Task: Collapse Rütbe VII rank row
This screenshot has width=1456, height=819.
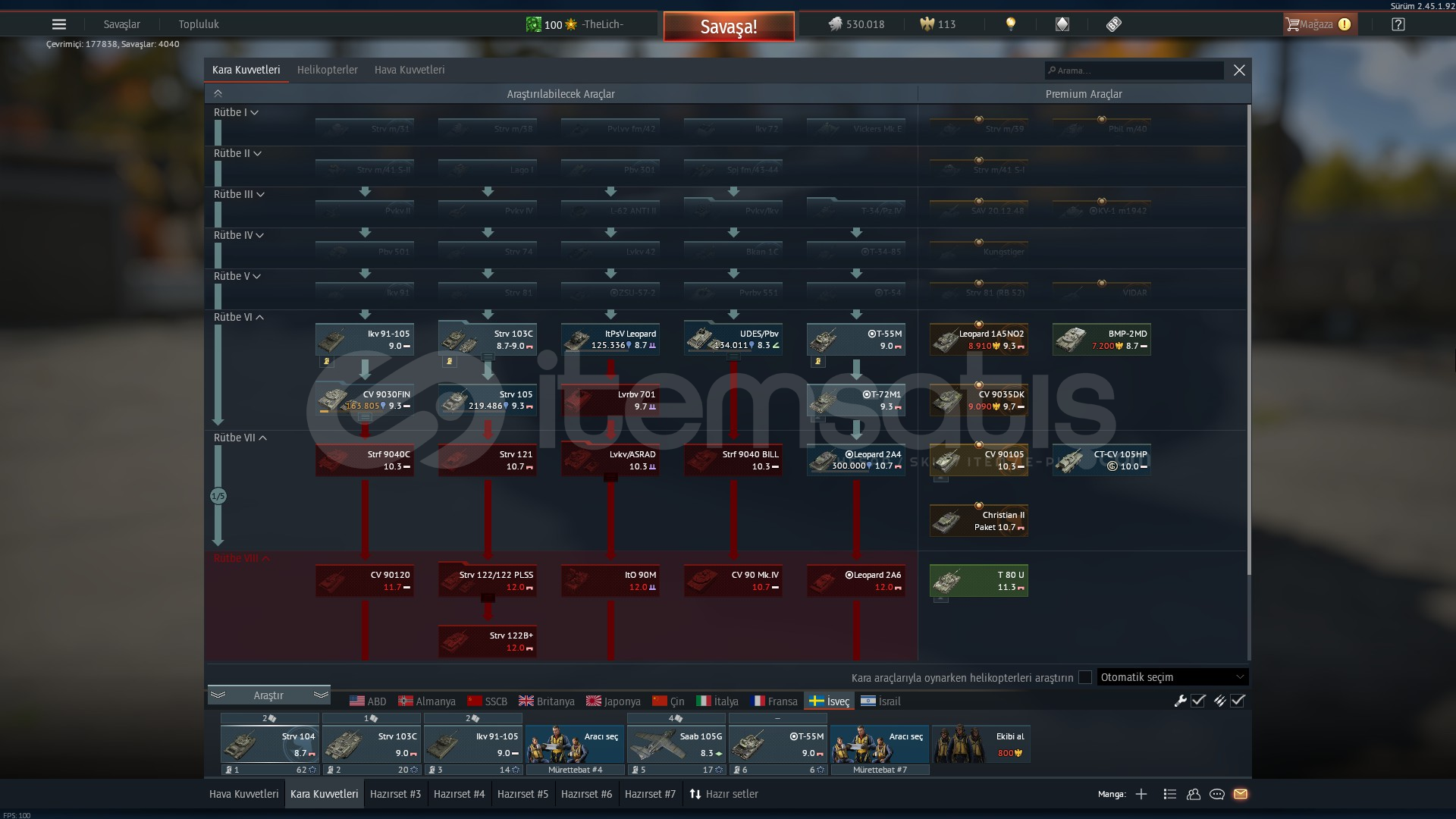Action: (240, 438)
